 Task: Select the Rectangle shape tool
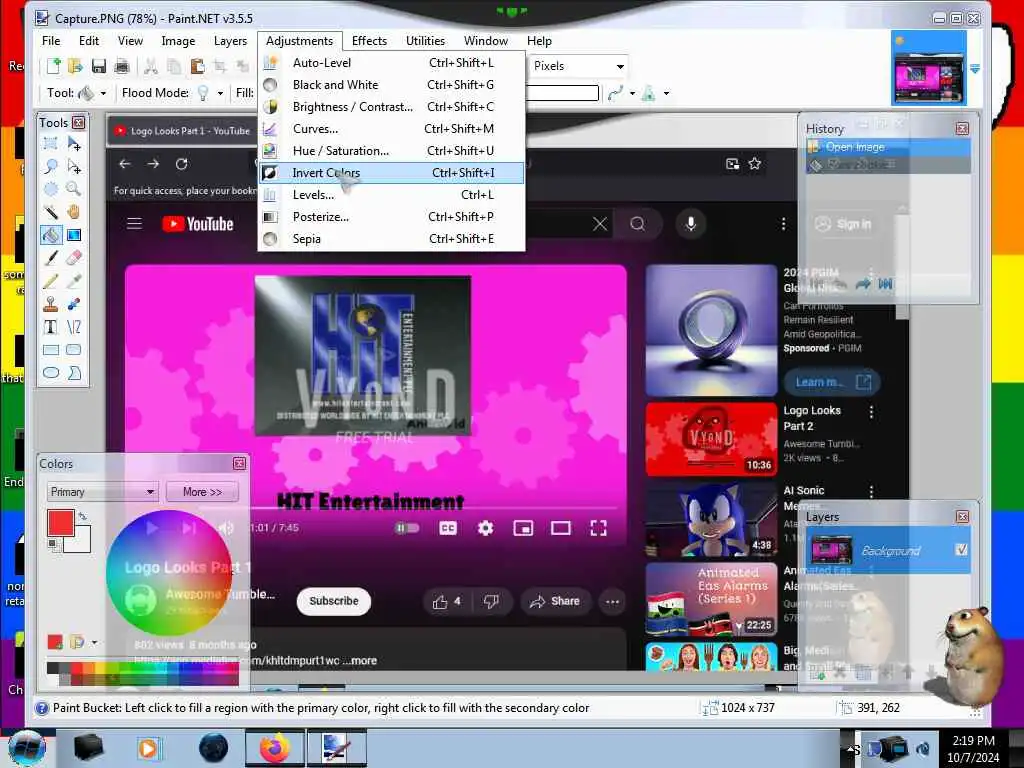point(50,349)
